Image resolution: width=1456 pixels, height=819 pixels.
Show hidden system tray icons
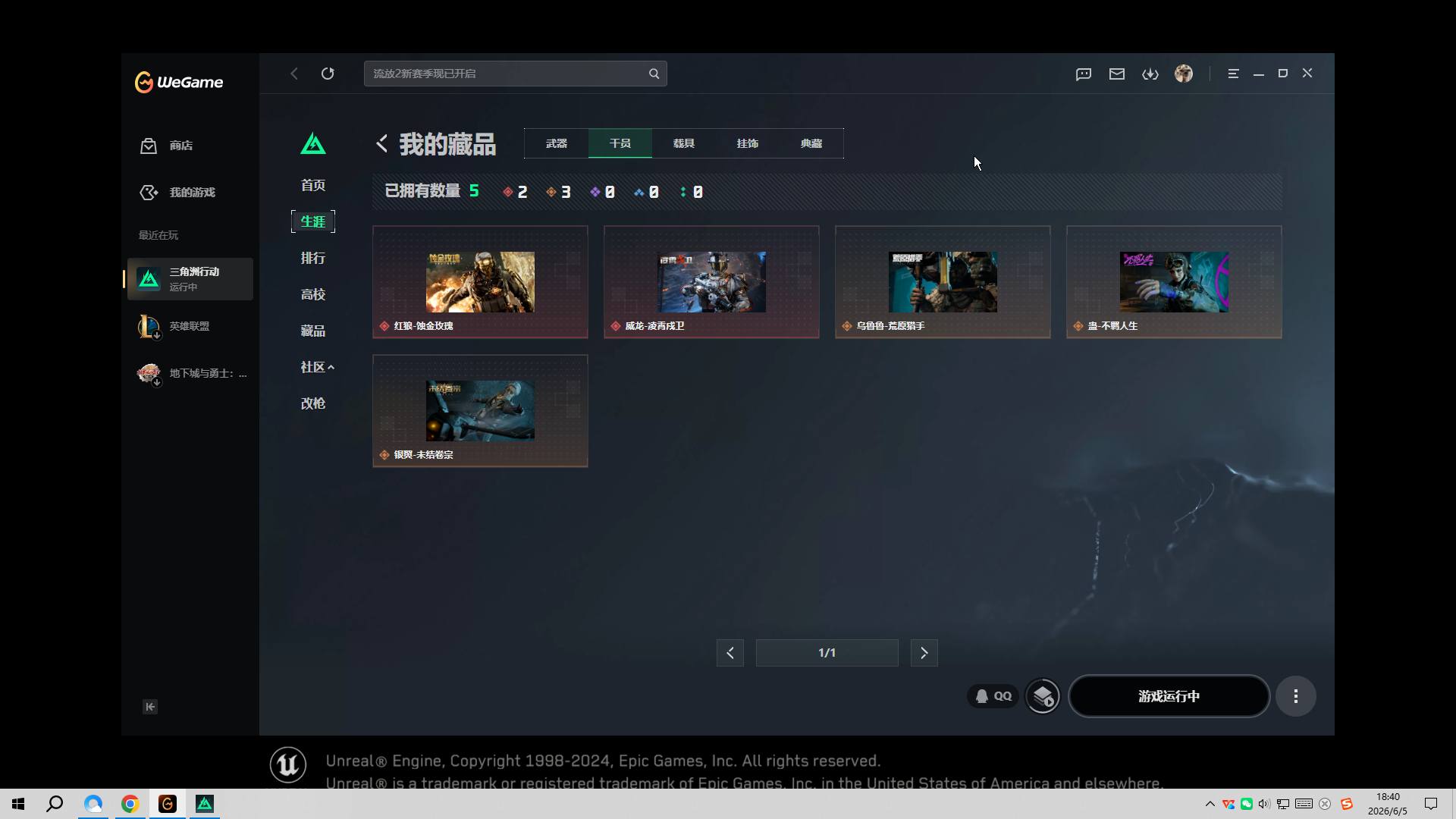point(1210,804)
